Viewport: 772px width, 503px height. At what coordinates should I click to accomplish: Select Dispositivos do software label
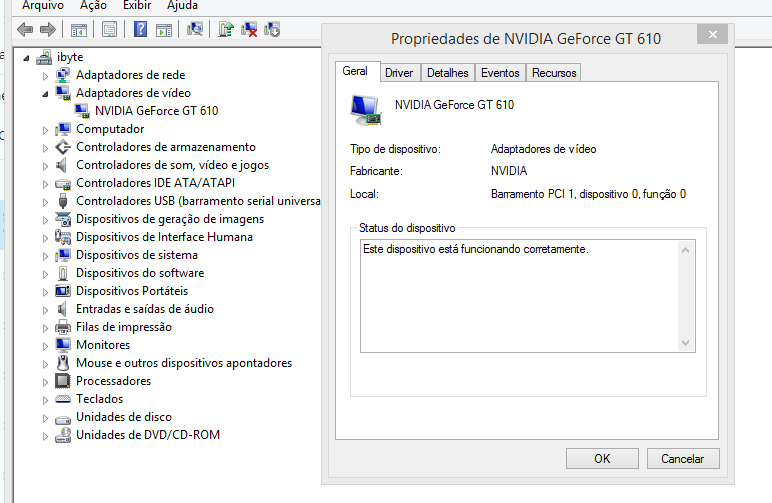[x=140, y=273]
